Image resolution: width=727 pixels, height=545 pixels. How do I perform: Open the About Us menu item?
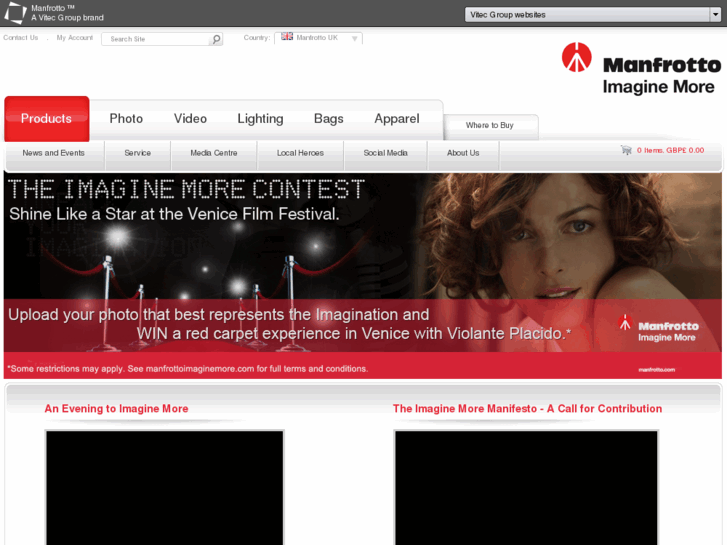[463, 153]
